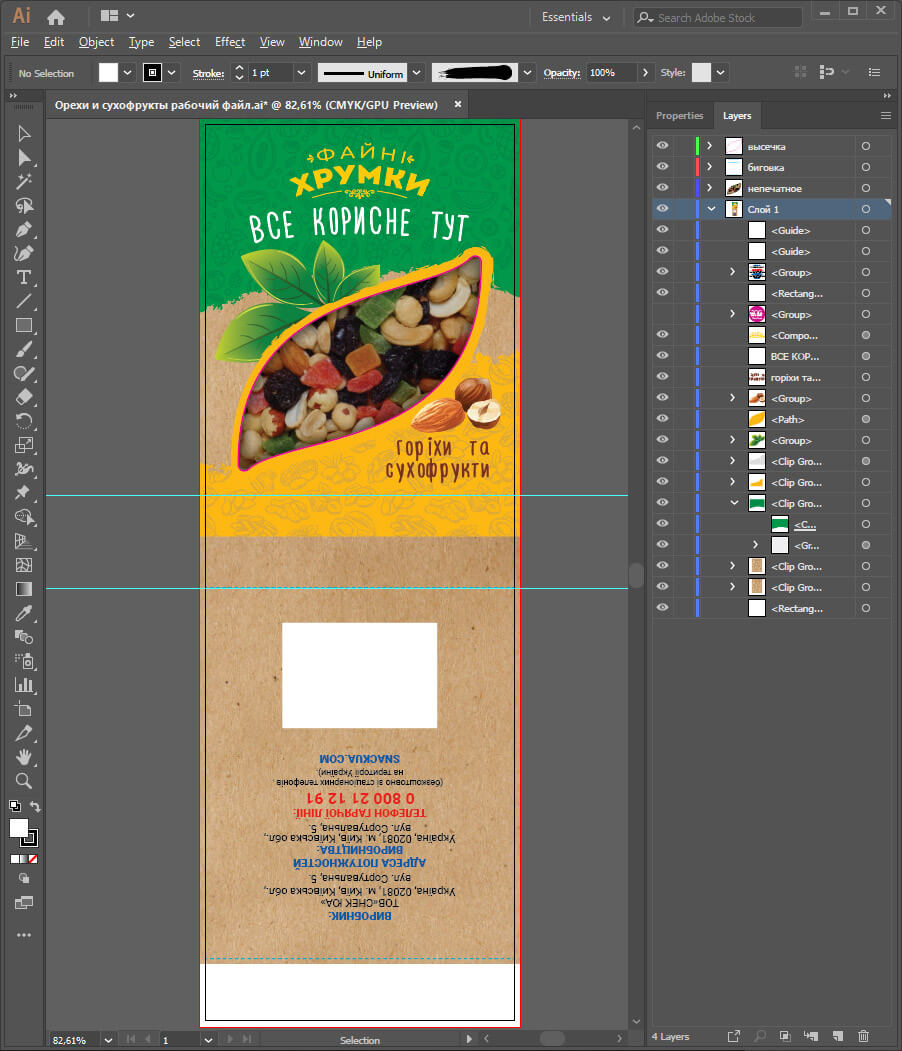Image resolution: width=902 pixels, height=1051 pixels.
Task: Open the Essentials workspace dropdown
Action: pos(576,17)
